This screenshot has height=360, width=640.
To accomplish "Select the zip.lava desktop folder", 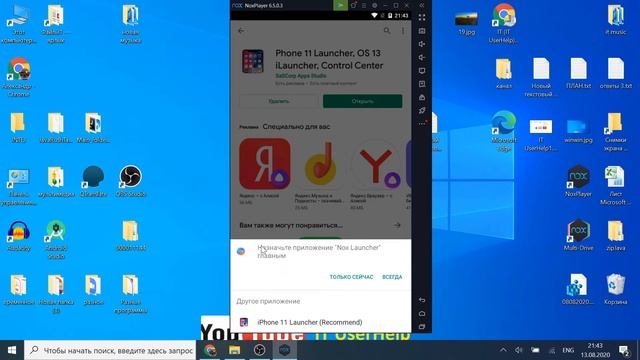I will pos(616,235).
